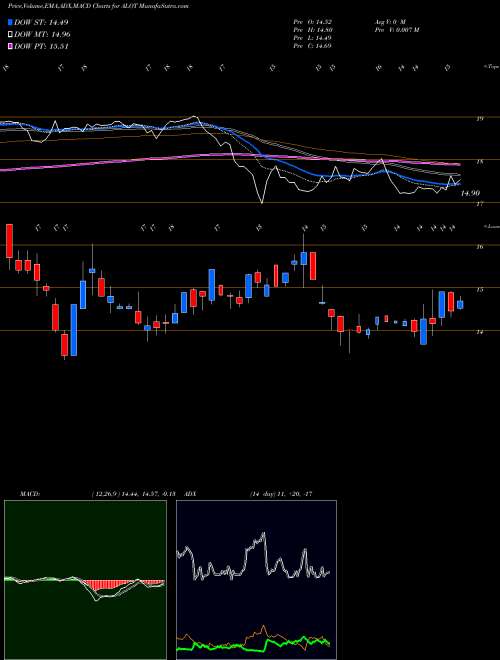The width and height of the screenshot is (500, 660).
Task: Click the magenta DOW PT legend swatch
Action: coord(11,47)
